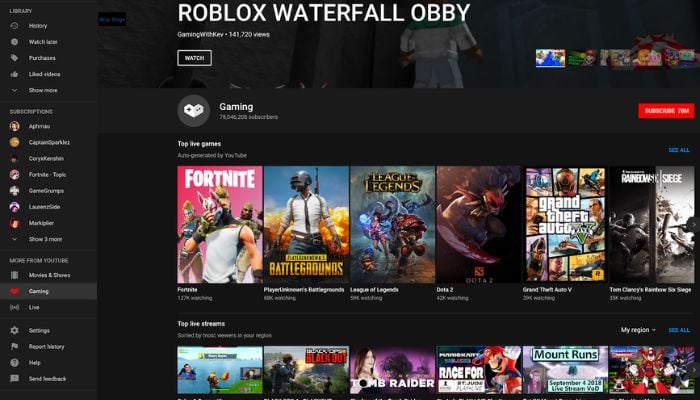
Task: Click the Dota 2 title text
Action: [x=445, y=290]
